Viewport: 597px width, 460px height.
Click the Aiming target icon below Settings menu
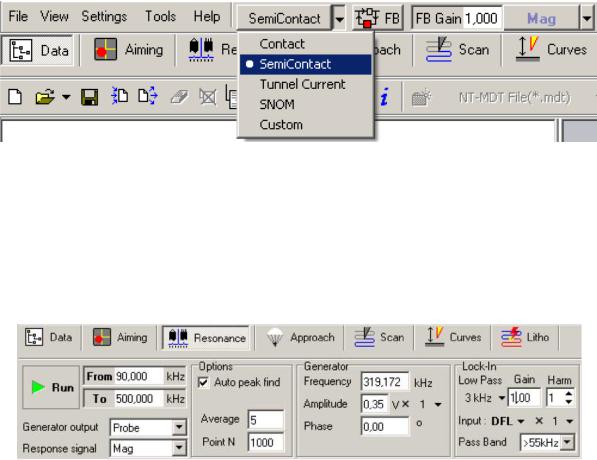click(105, 50)
